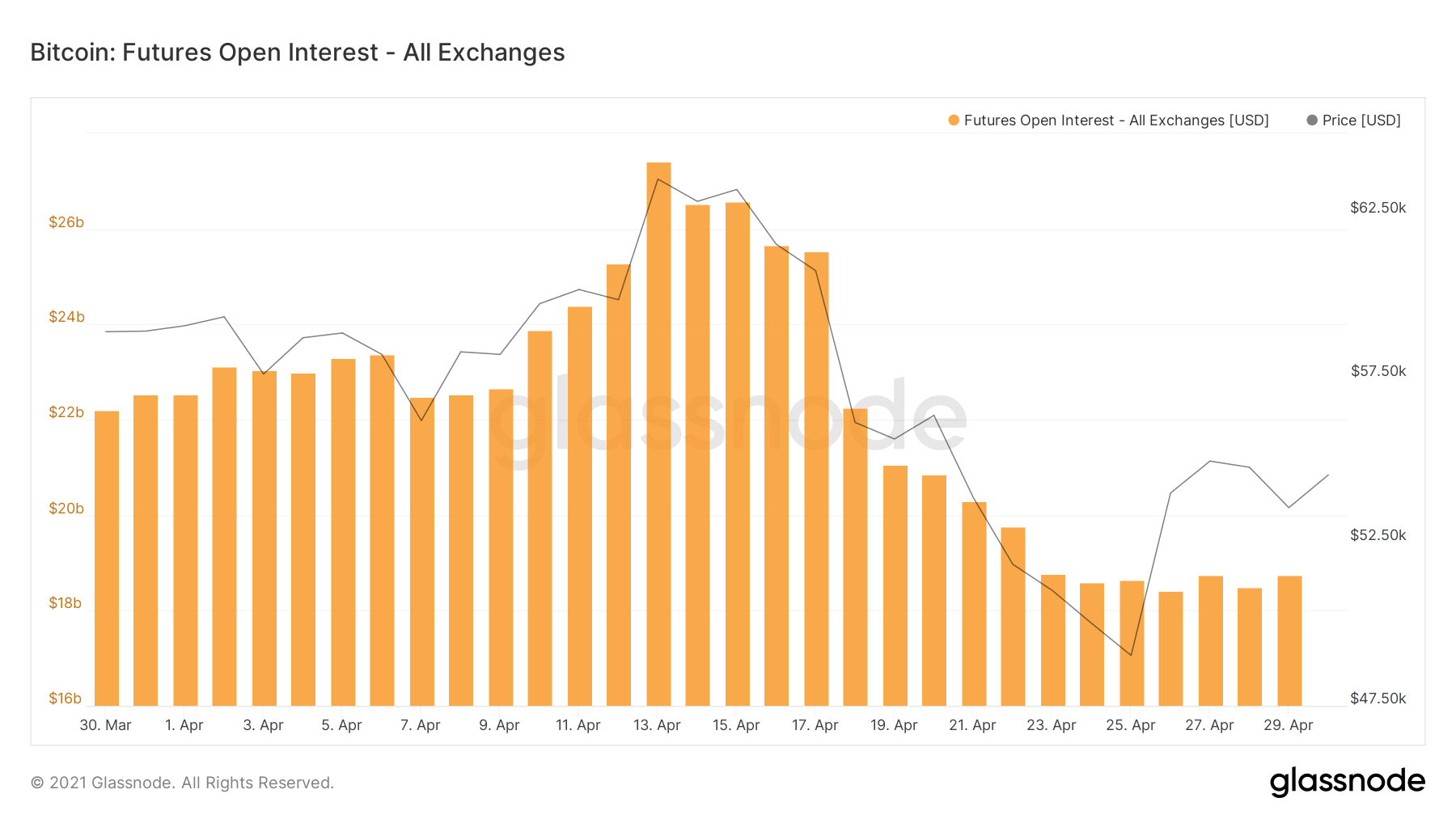The image size is (1456, 819).
Task: Click the 21. Apr x-axis date label
Action: 972,725
